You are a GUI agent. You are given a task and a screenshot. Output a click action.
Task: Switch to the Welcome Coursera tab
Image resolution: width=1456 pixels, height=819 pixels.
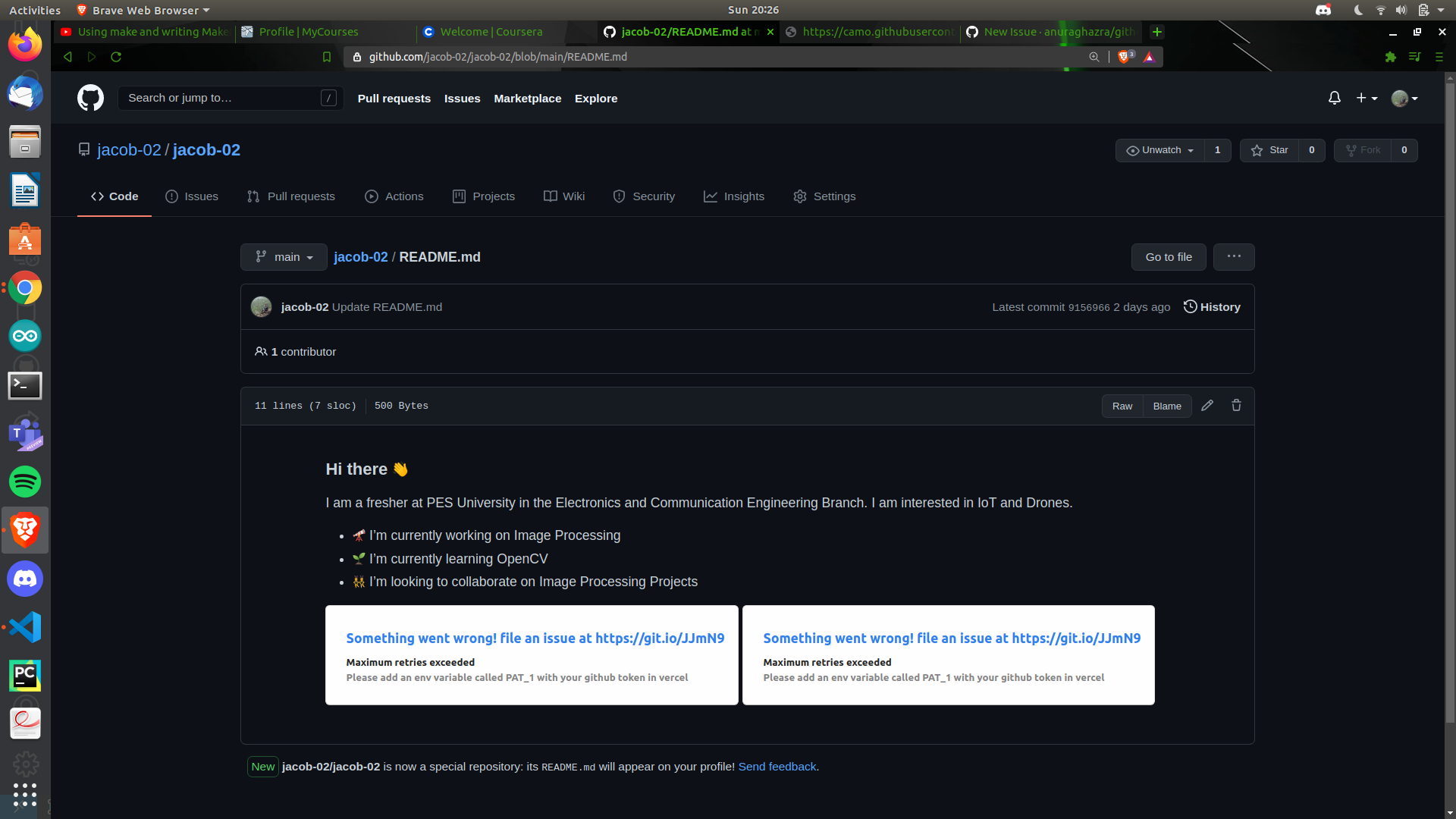[491, 32]
